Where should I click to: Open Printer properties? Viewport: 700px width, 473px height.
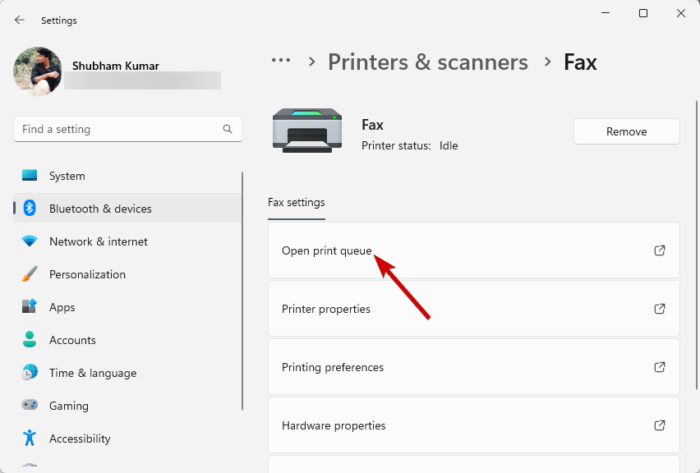(x=474, y=309)
